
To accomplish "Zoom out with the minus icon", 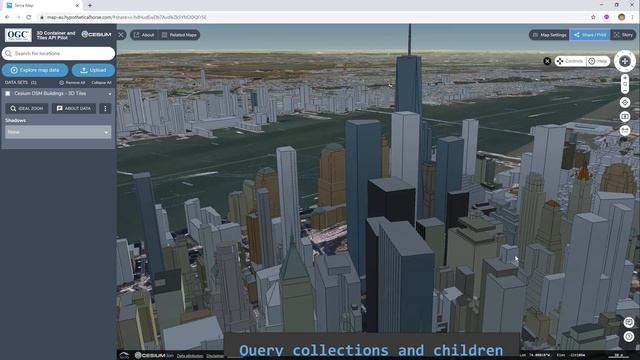I will pos(625,91).
